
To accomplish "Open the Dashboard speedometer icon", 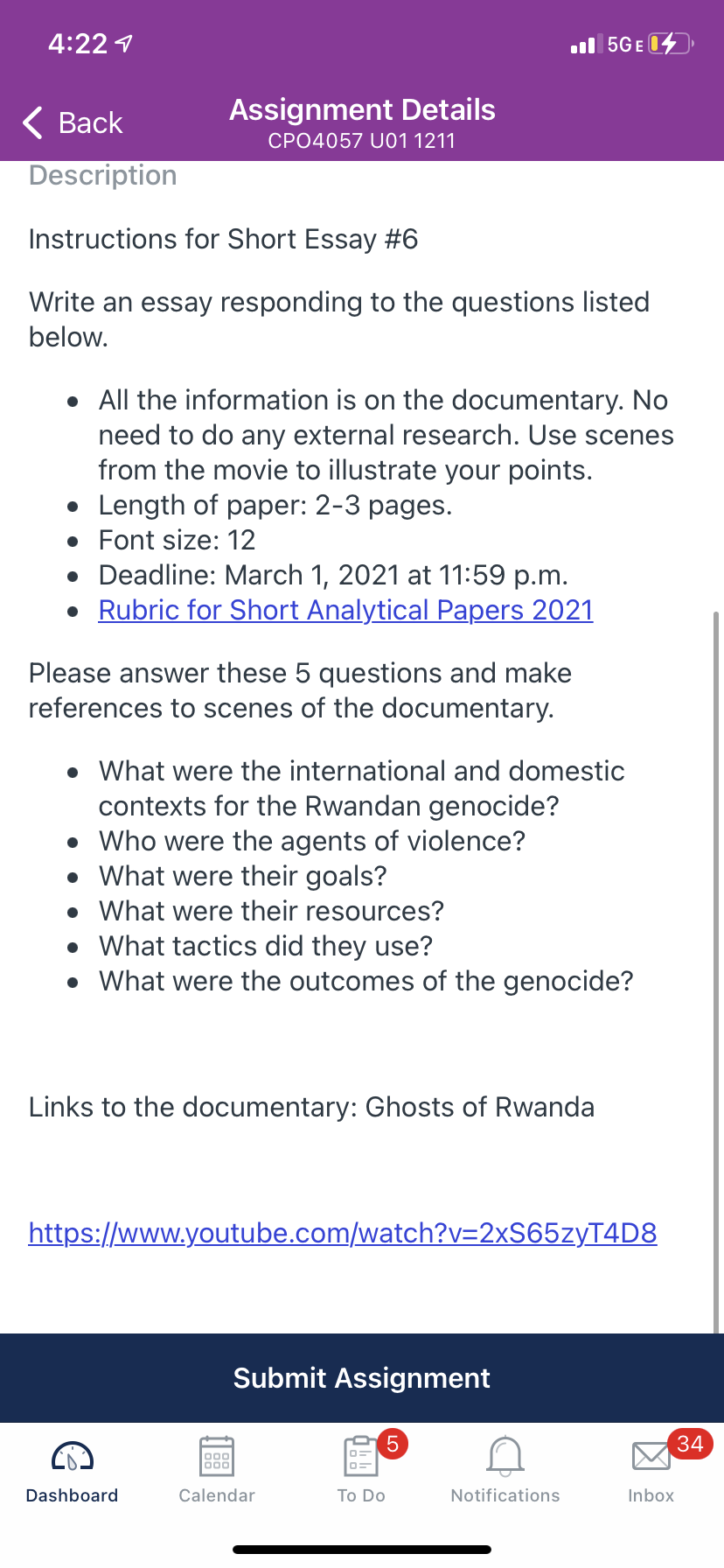I will (73, 1457).
